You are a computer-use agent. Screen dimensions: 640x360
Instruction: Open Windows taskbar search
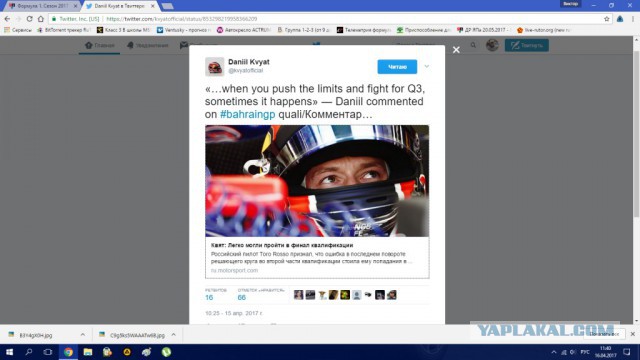[x=29, y=352]
